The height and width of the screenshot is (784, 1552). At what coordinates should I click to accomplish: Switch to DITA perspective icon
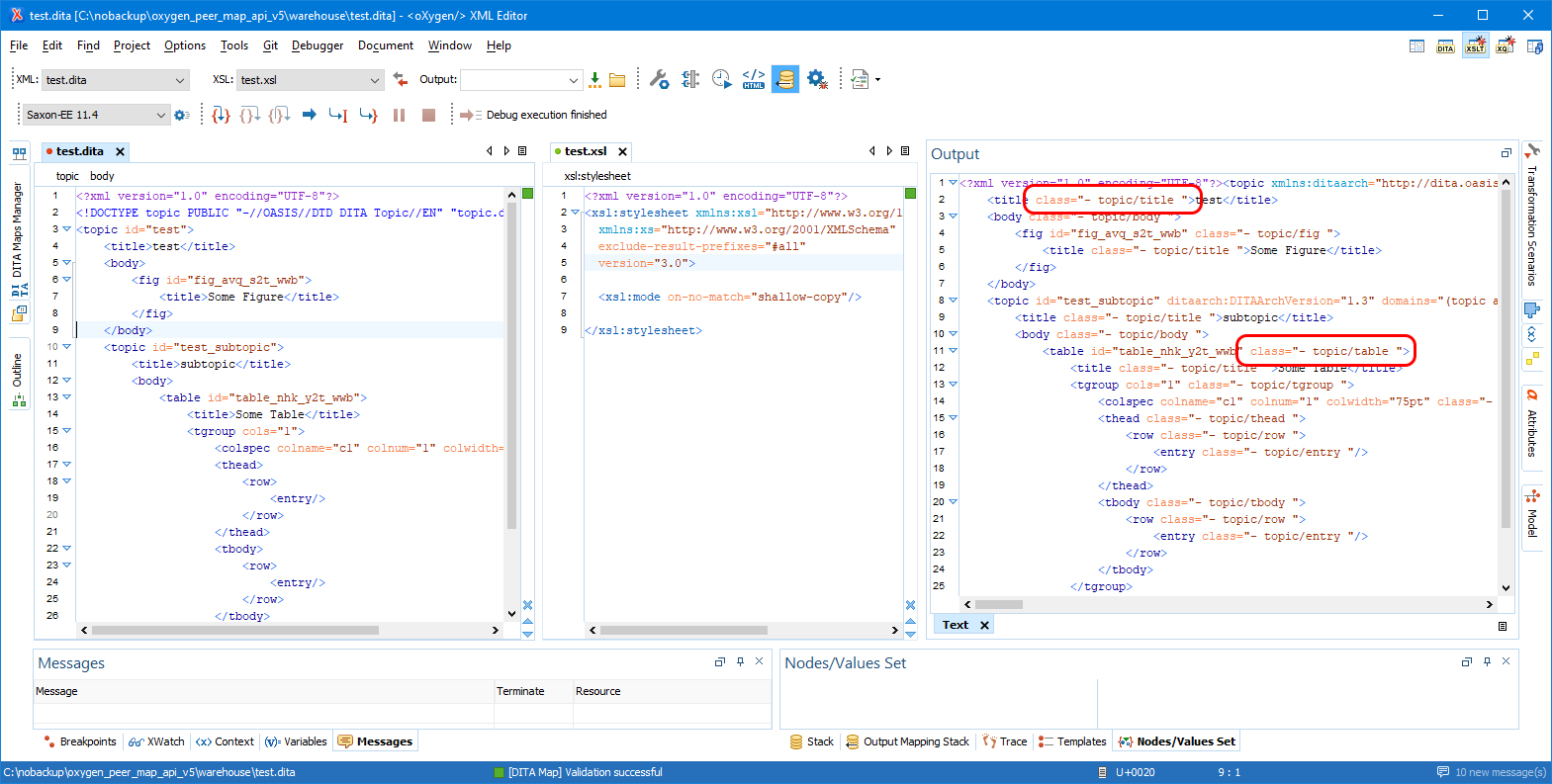coord(1445,46)
